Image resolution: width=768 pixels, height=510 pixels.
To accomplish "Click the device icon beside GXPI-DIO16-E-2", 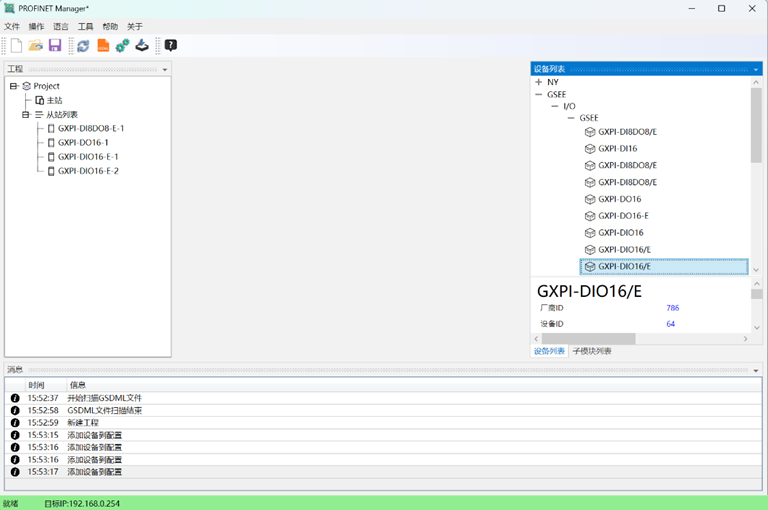I will click(51, 171).
